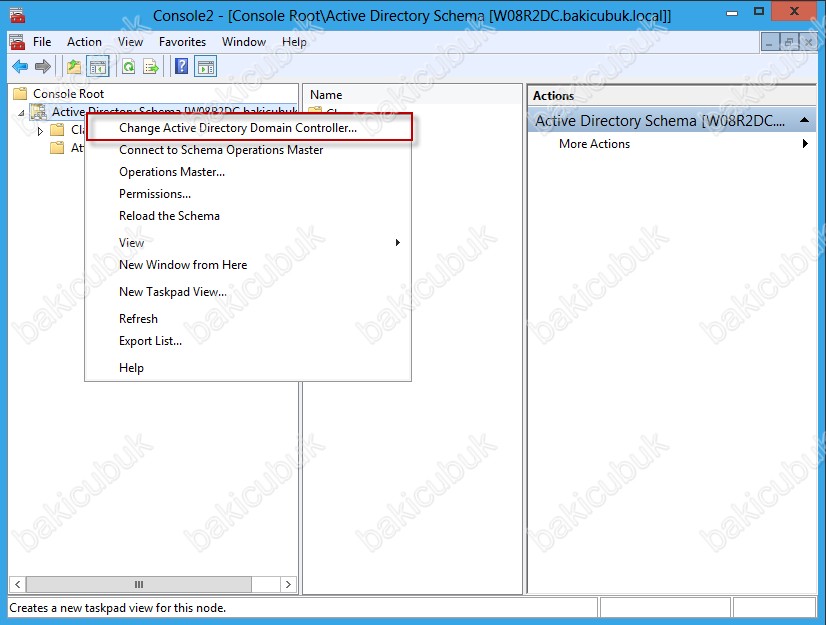Open the Action menu
826x625 pixels.
(84, 42)
